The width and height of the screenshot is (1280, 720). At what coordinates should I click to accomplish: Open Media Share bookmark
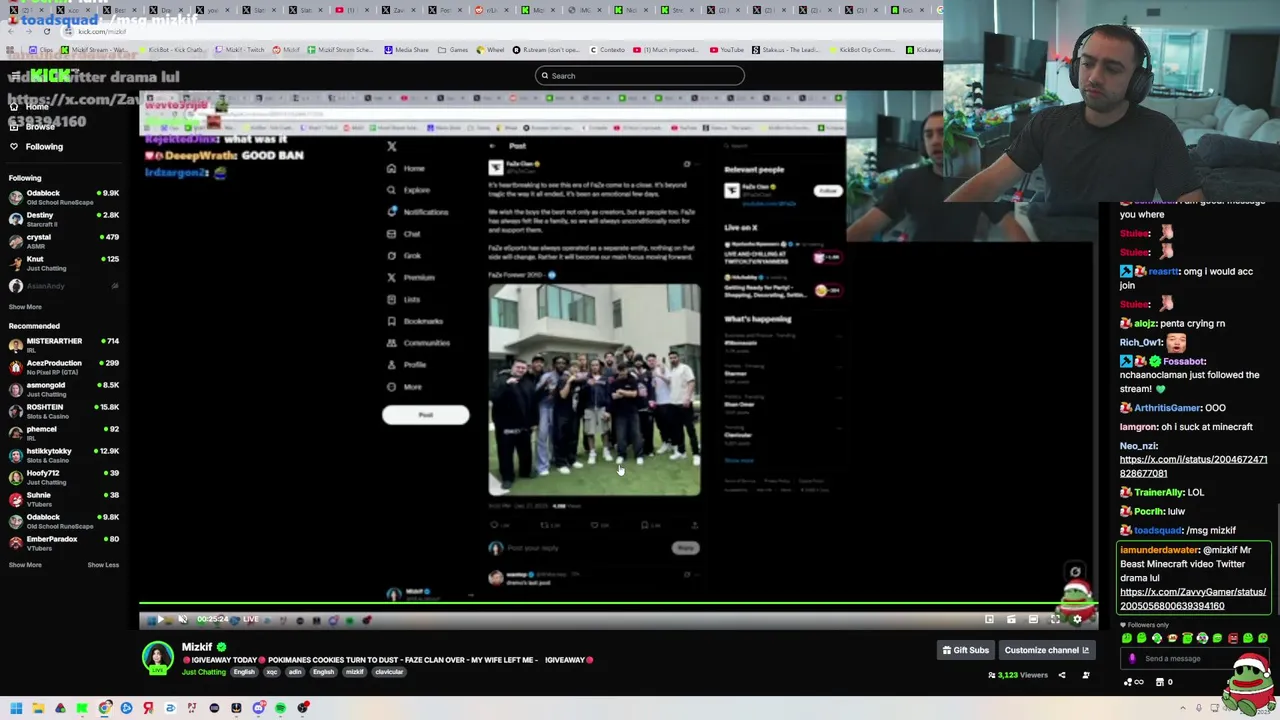pyautogui.click(x=406, y=50)
